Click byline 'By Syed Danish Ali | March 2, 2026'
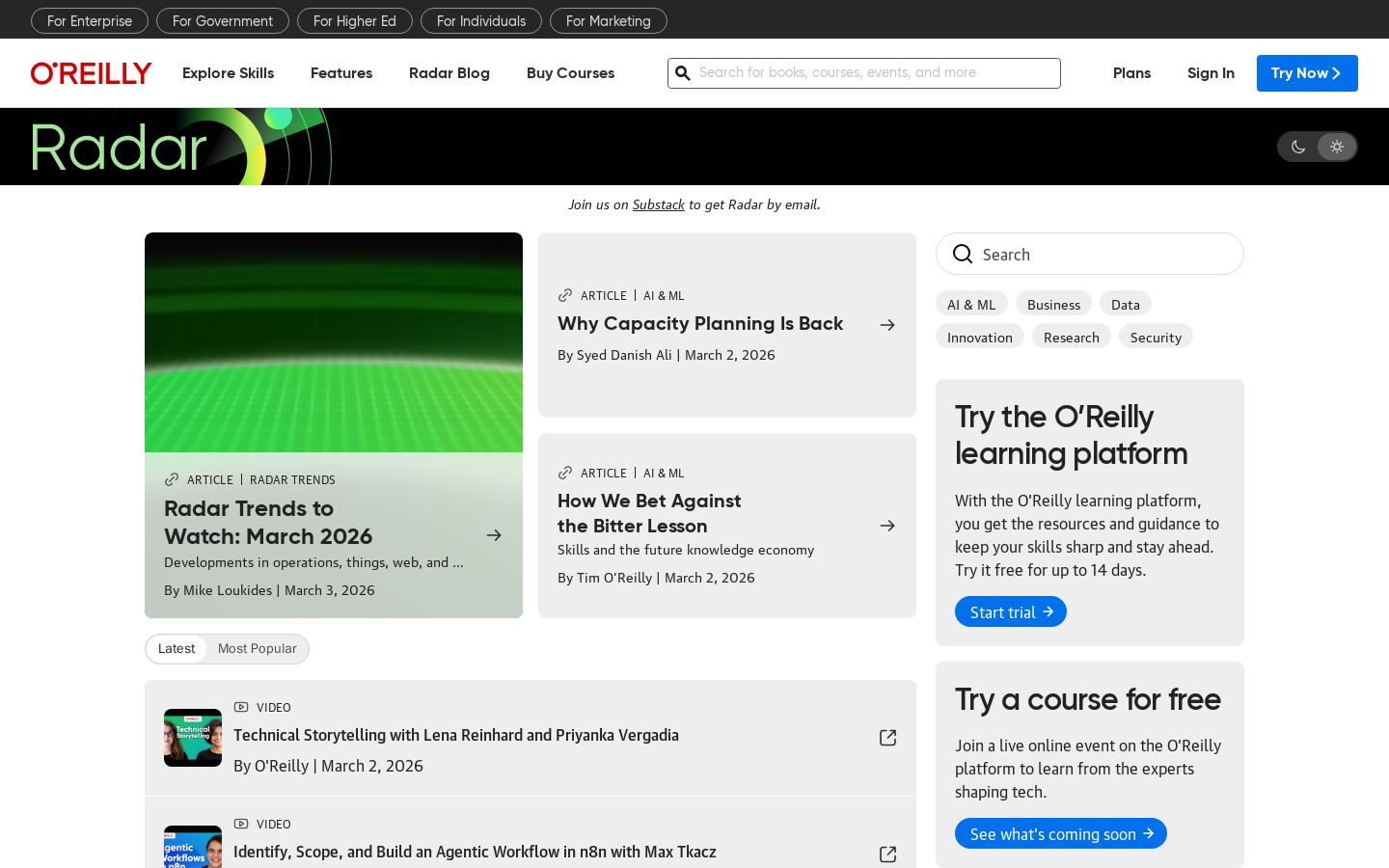The width and height of the screenshot is (1389, 868). click(x=667, y=355)
